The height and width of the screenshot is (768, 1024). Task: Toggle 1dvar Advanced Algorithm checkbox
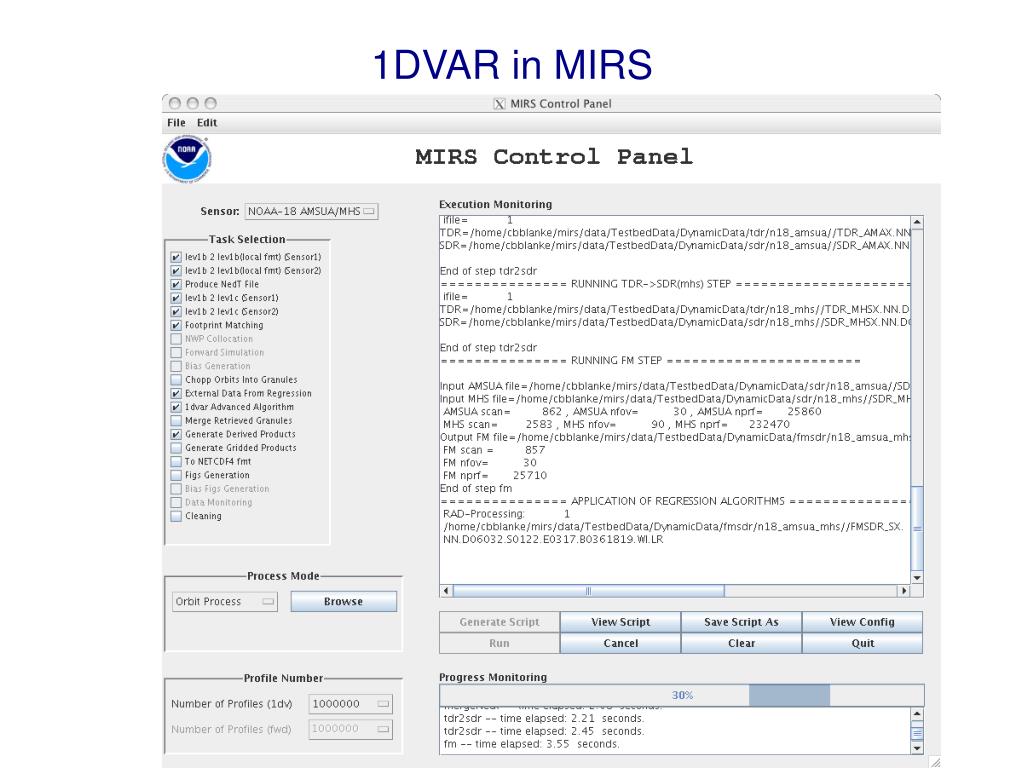176,407
